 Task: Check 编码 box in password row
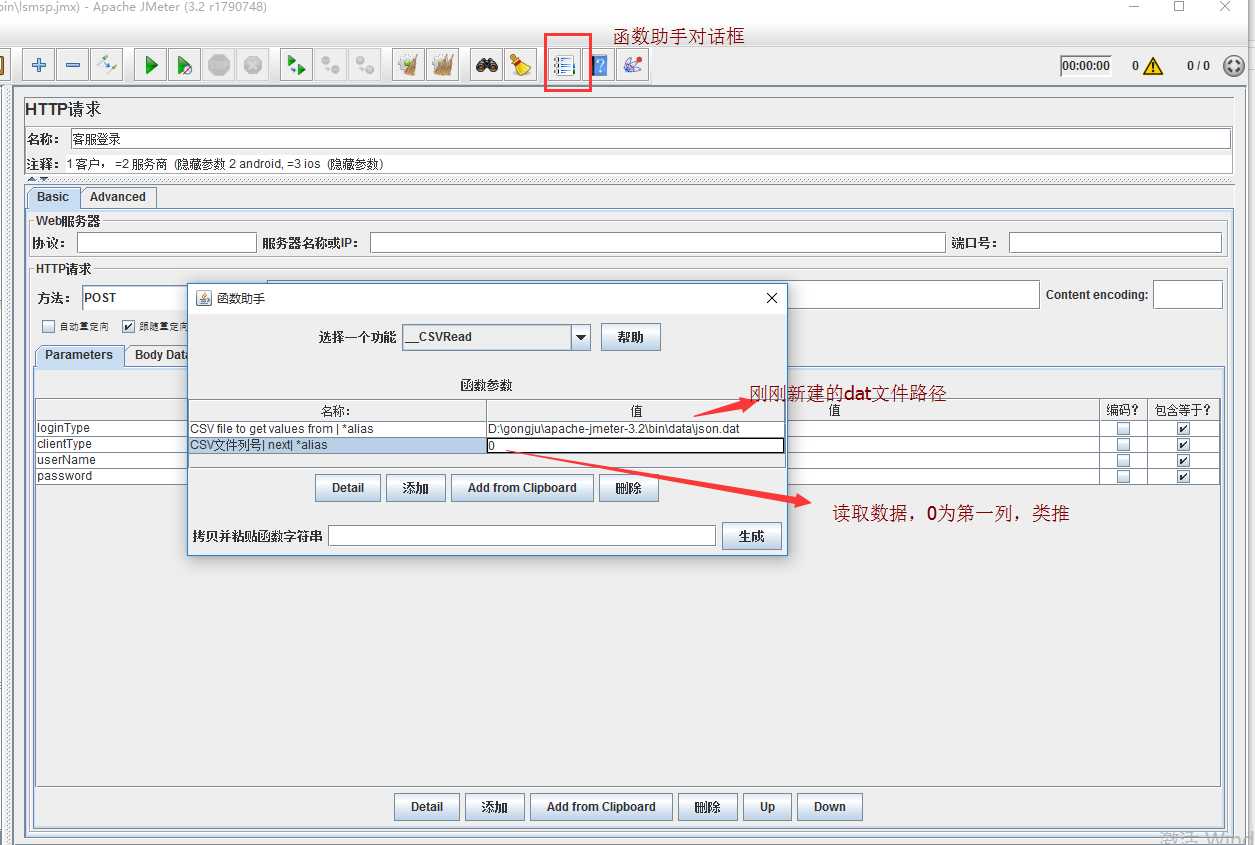1123,476
